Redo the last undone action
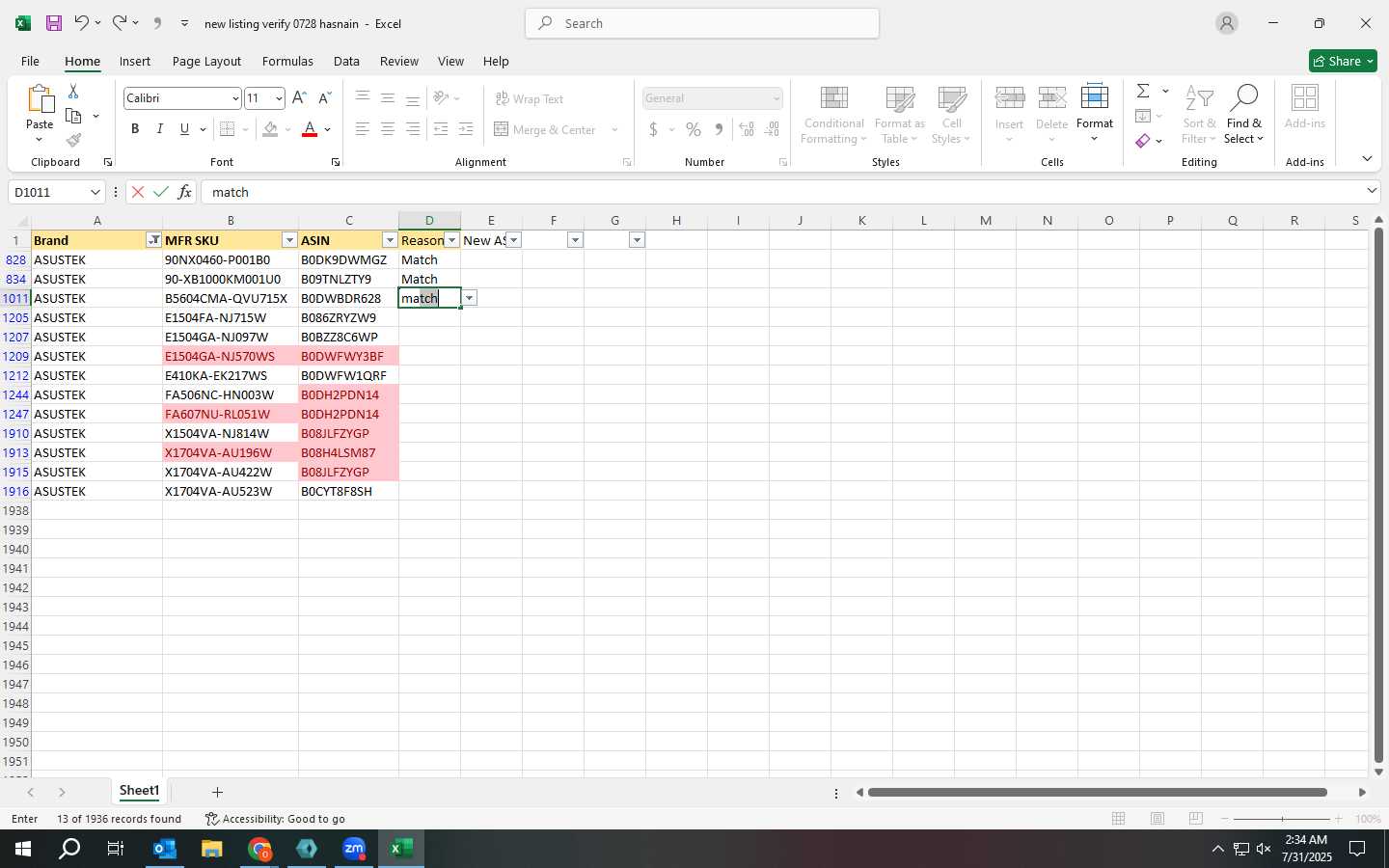 coord(119,23)
